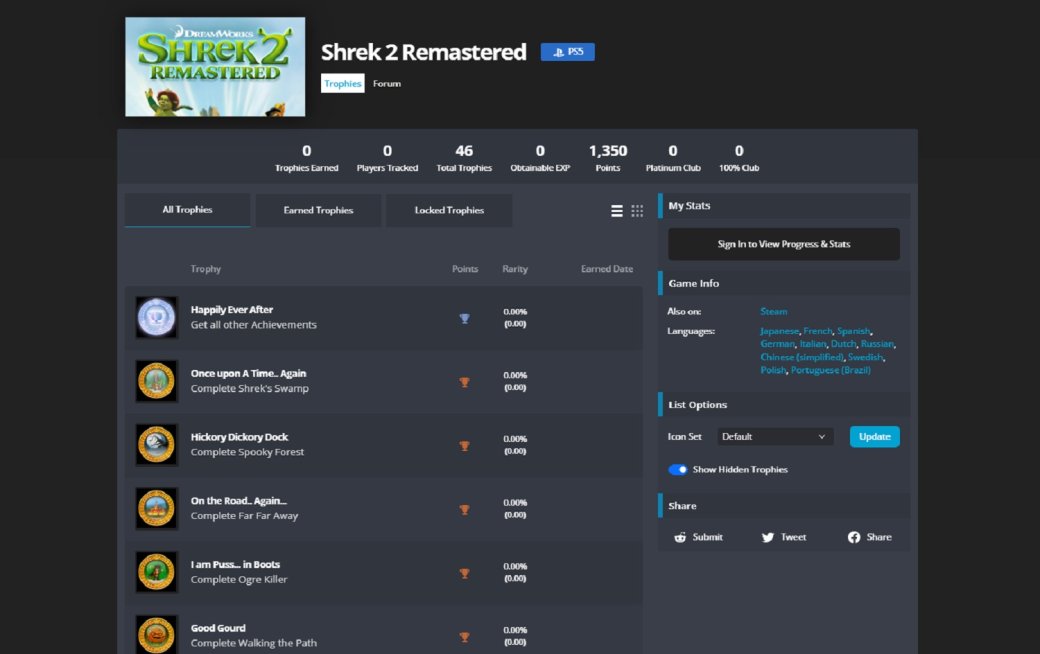The width and height of the screenshot is (1040, 654).
Task: Click the Update button
Action: [x=875, y=436]
